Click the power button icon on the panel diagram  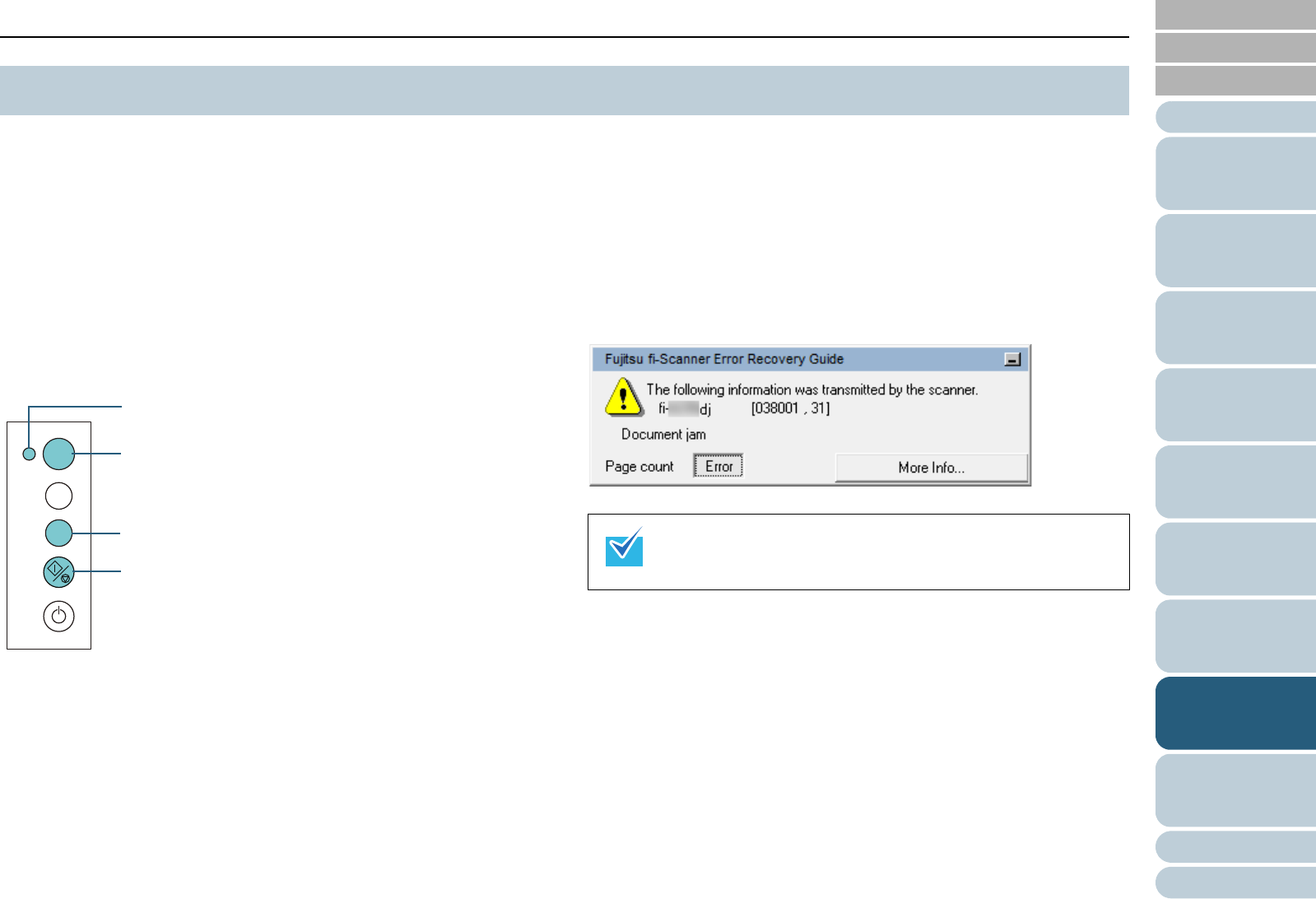58,616
